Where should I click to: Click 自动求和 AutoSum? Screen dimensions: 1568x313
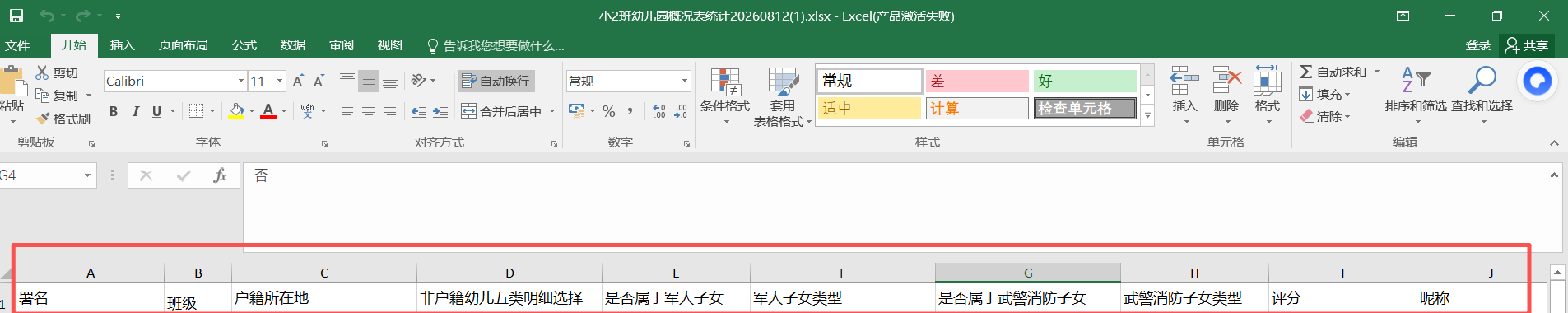coord(1333,72)
